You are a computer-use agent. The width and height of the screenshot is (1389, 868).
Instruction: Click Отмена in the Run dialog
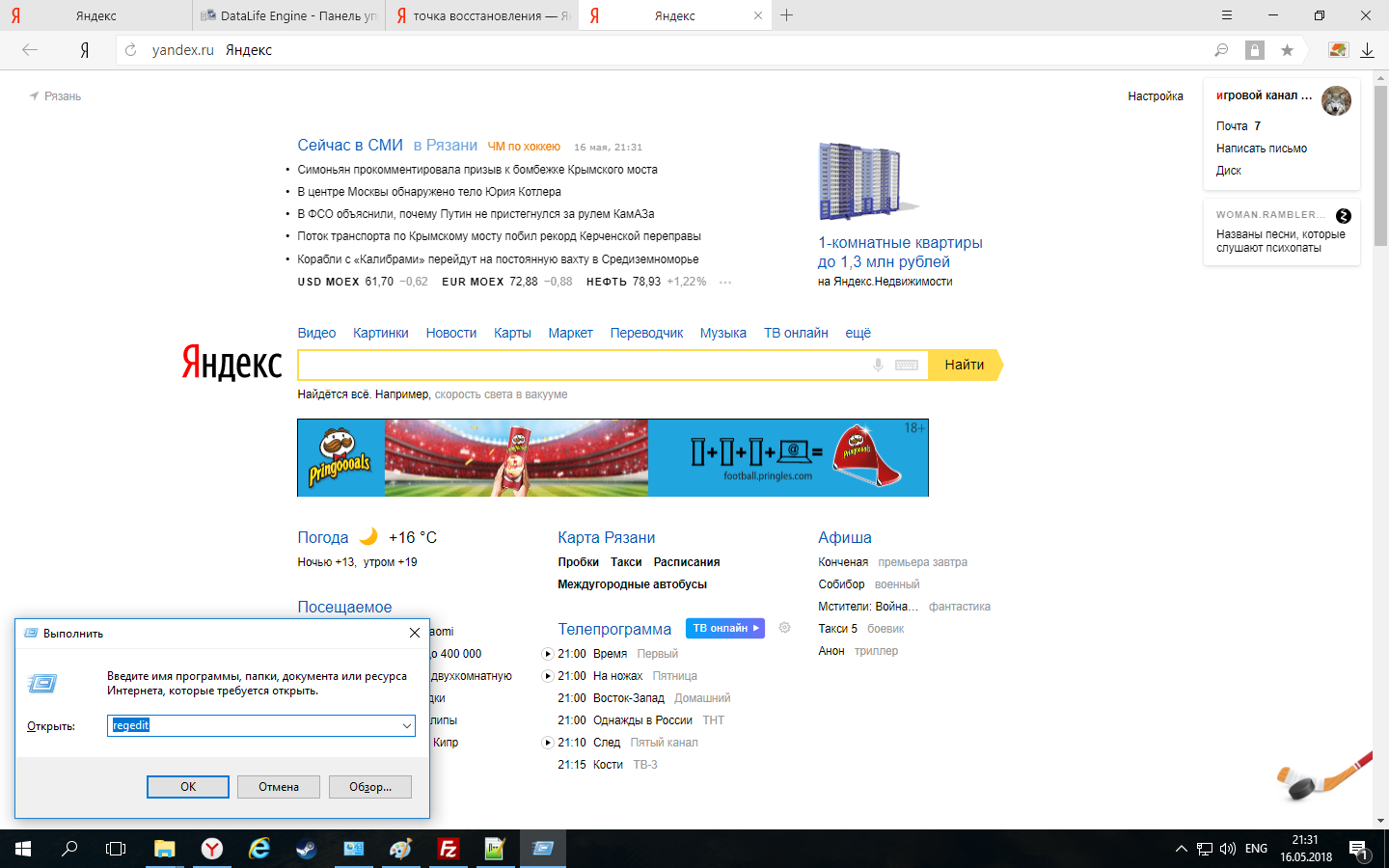(x=279, y=787)
